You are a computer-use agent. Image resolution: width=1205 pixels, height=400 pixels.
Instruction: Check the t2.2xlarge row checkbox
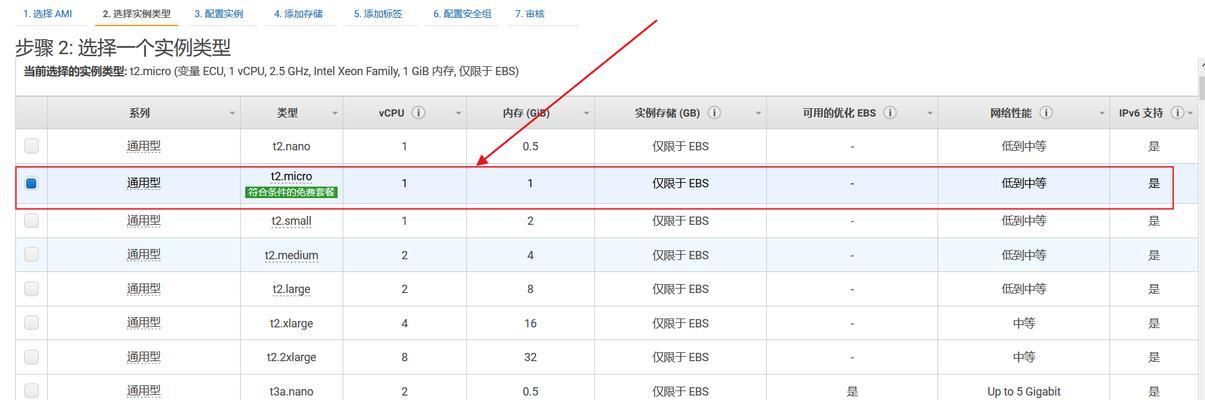click(x=31, y=357)
